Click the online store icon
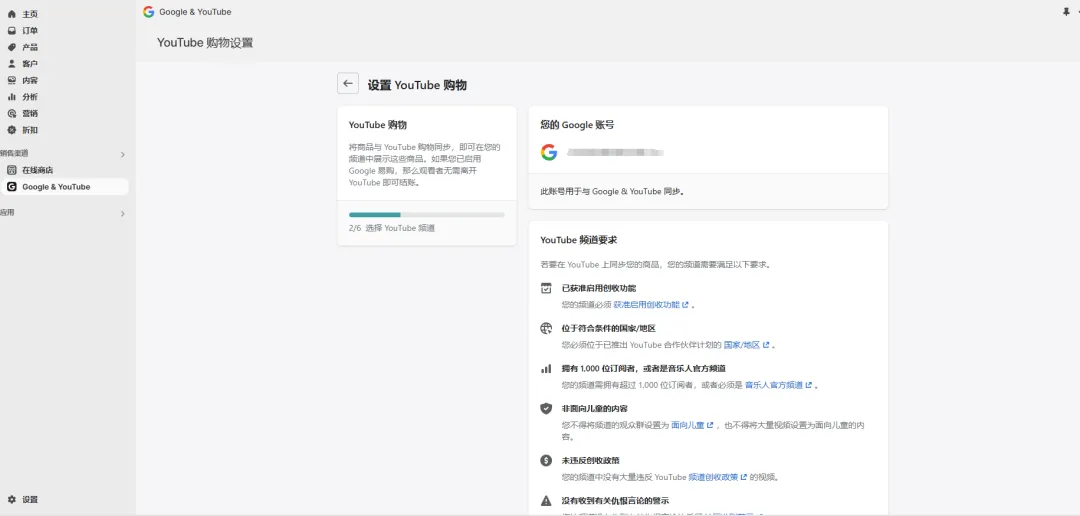 click(x=12, y=169)
